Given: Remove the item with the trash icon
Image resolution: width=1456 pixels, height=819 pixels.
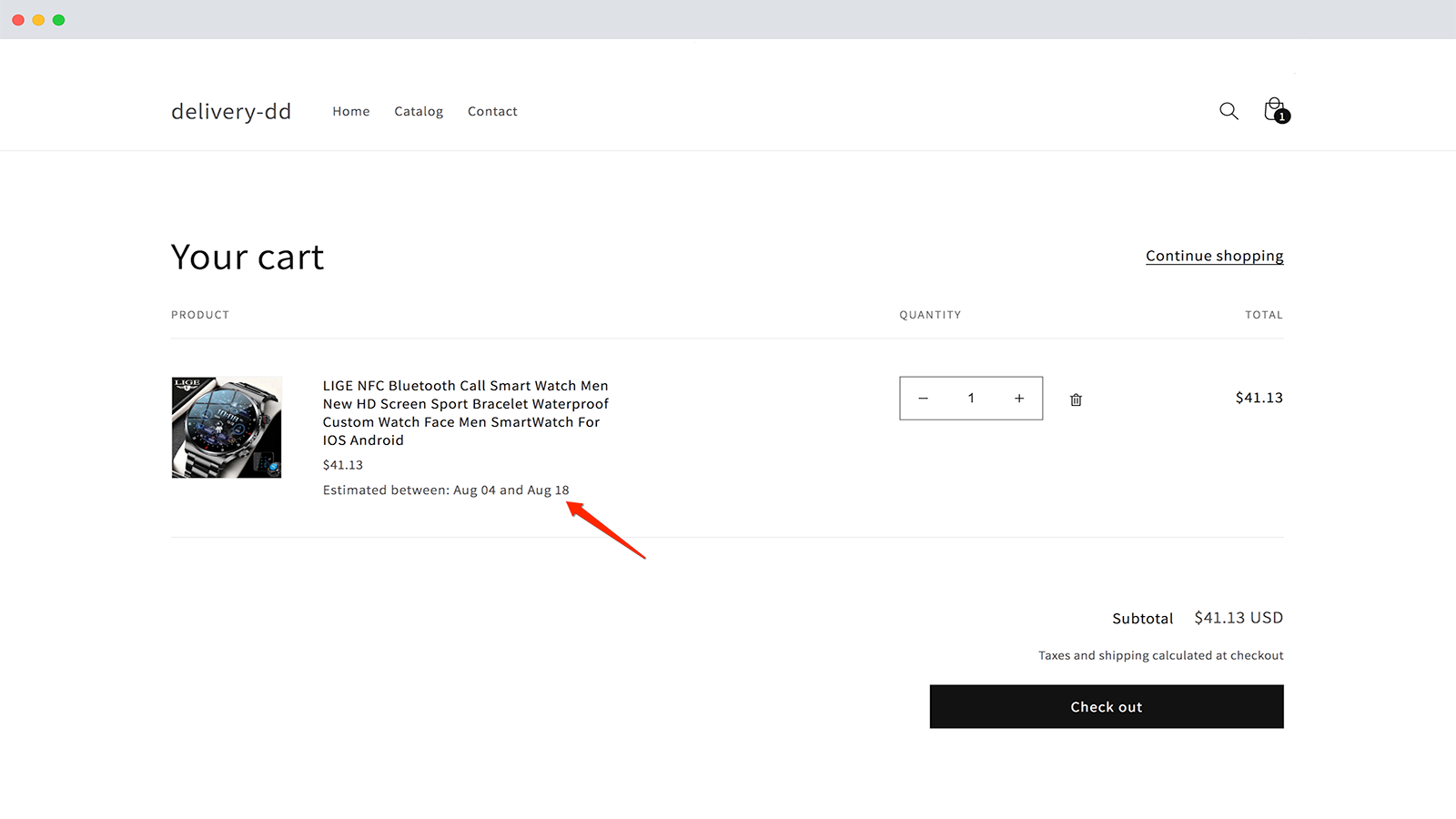Looking at the screenshot, I should tap(1076, 399).
